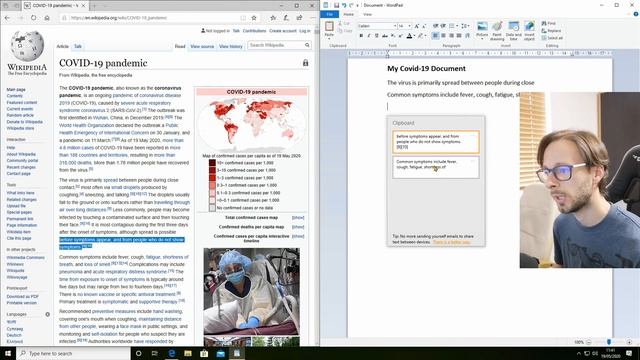This screenshot has height=360, width=640.
Task: Decrease indent in WordPad
Action: pyautogui.click(x=436, y=26)
